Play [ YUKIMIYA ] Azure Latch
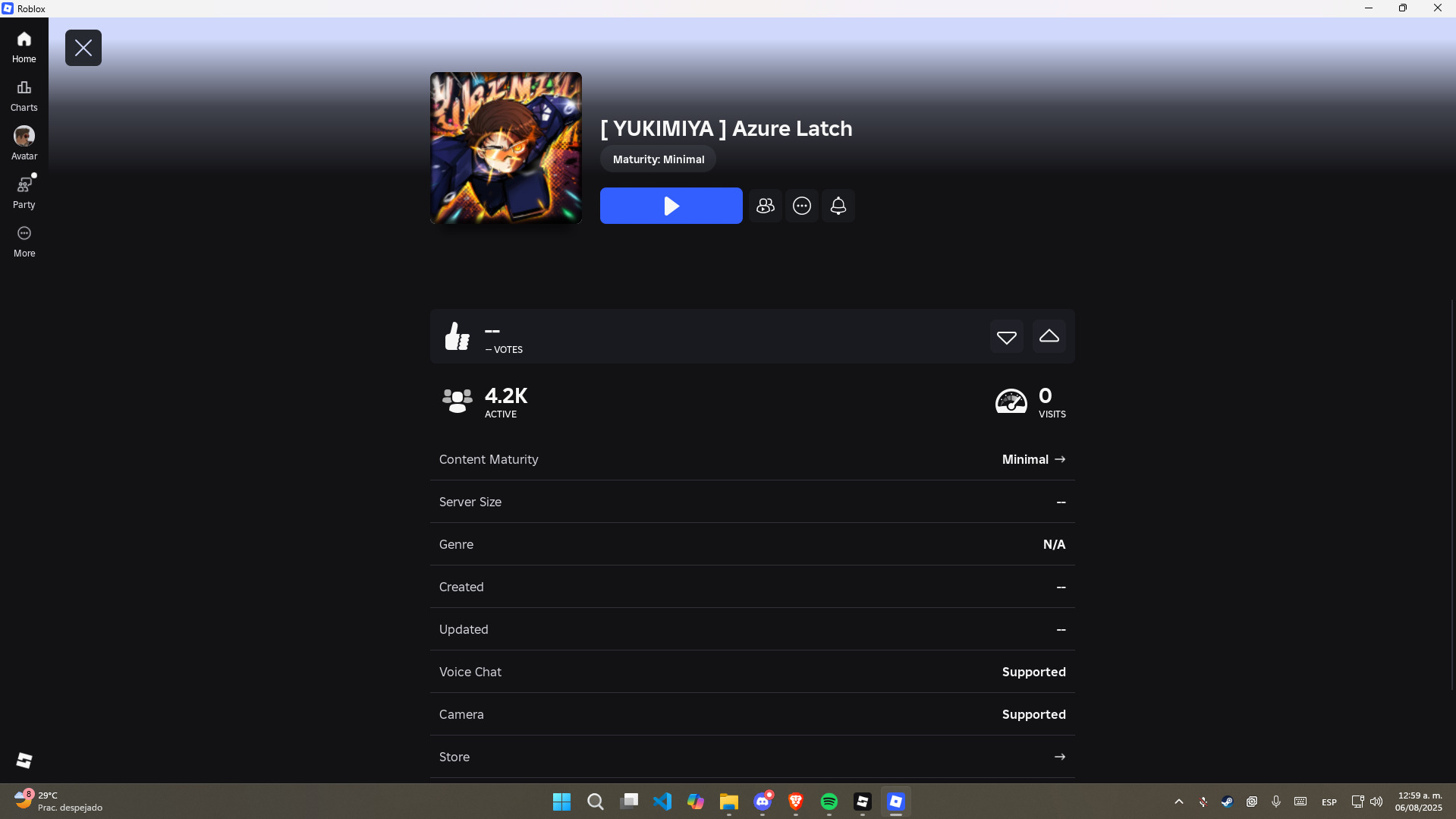 (x=671, y=205)
